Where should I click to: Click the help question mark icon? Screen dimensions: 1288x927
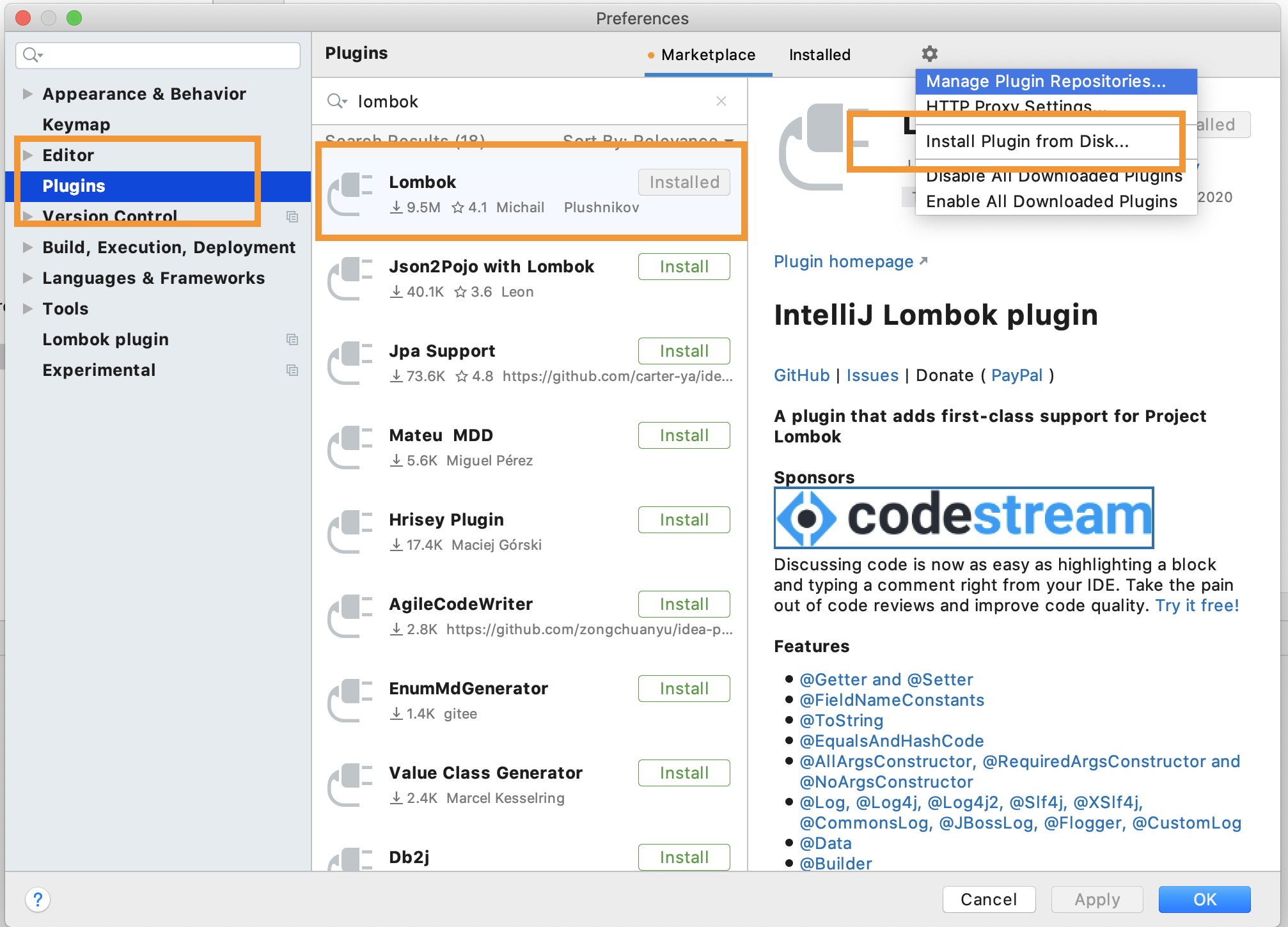click(38, 899)
